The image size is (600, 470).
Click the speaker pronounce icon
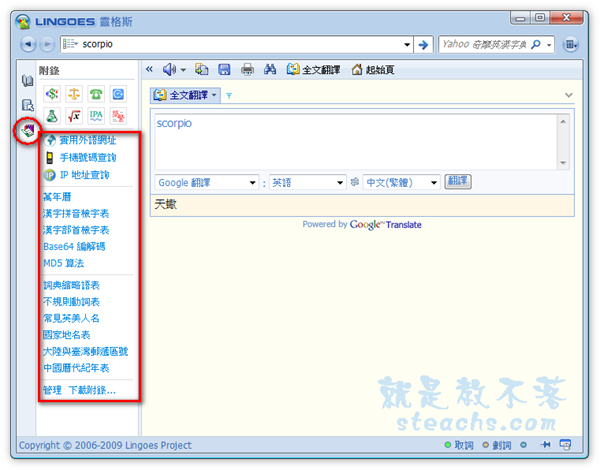click(169, 69)
